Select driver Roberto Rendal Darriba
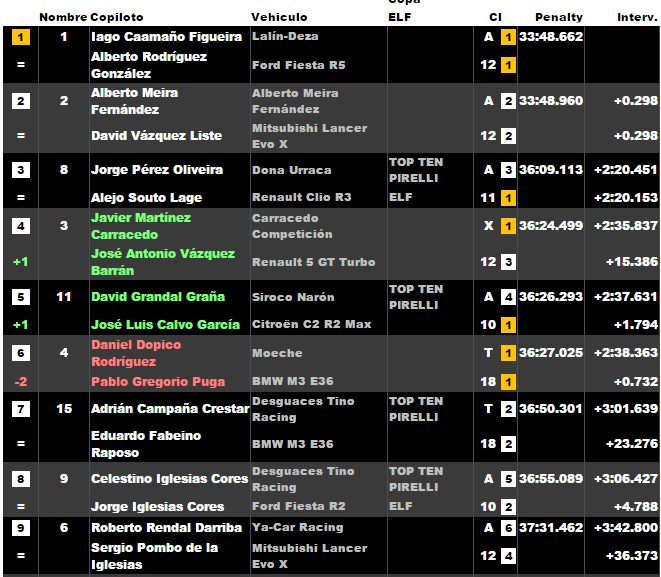The width and height of the screenshot is (661, 577). pos(167,528)
